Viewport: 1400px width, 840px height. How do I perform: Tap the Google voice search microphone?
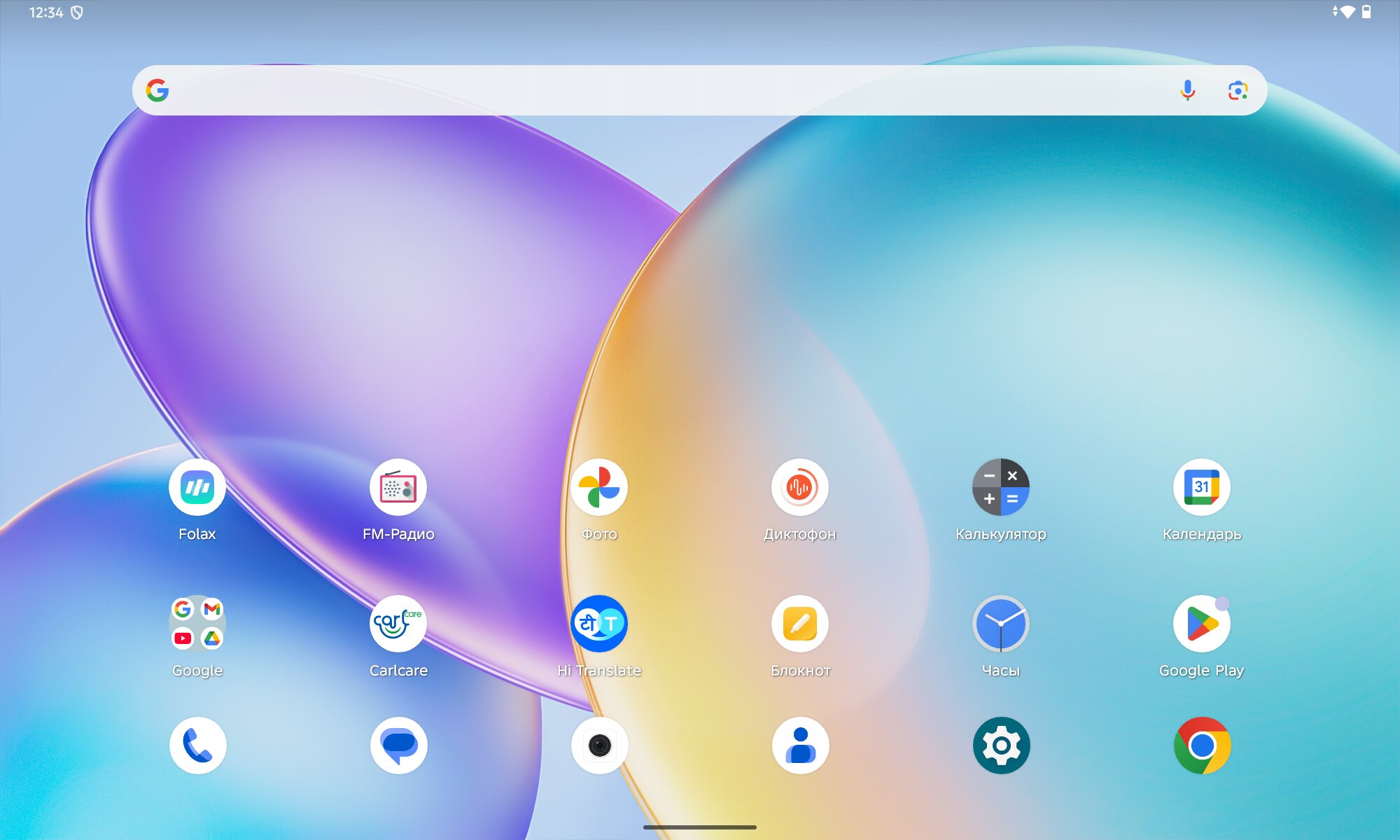1188,90
